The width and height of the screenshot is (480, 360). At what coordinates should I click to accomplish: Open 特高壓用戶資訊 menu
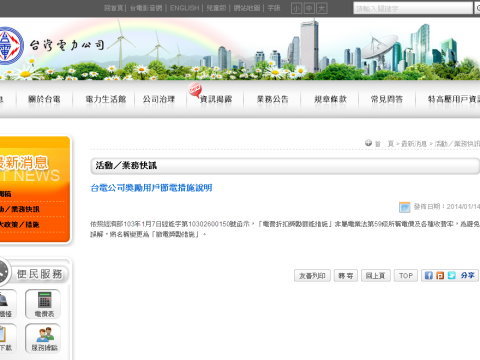tap(454, 99)
